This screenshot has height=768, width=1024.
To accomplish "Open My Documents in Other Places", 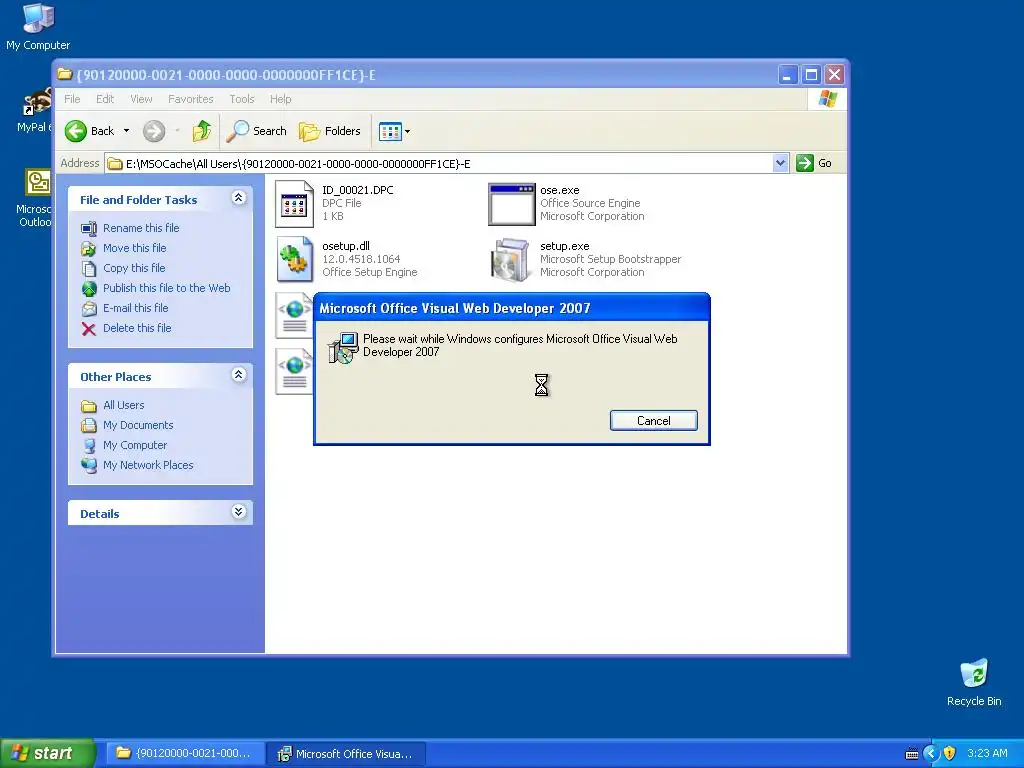I will [x=138, y=425].
